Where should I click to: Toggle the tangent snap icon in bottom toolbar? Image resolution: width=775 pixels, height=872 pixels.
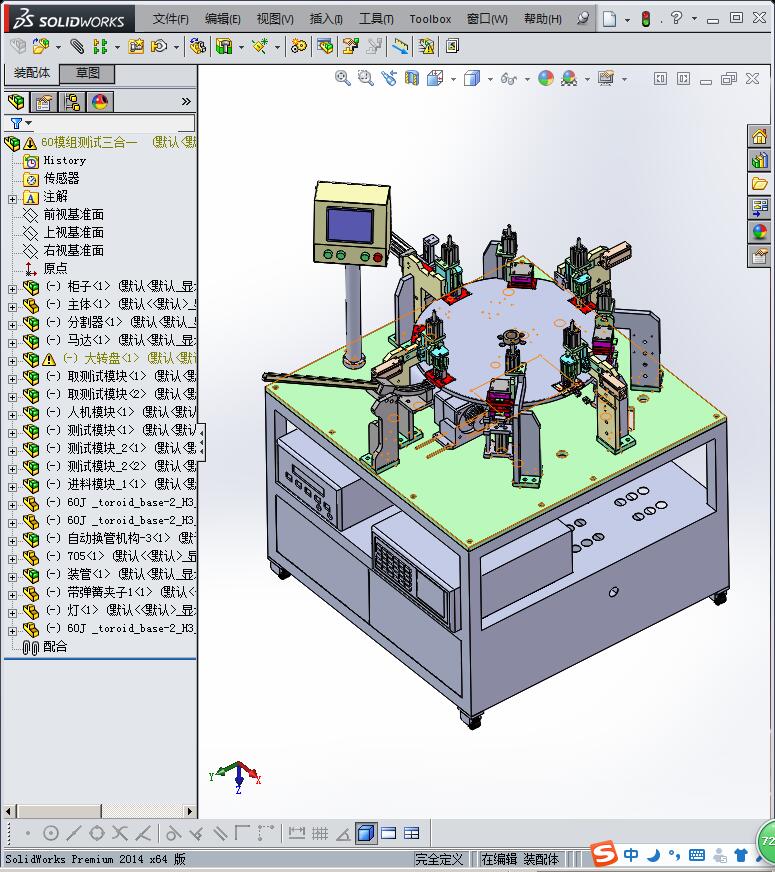173,833
